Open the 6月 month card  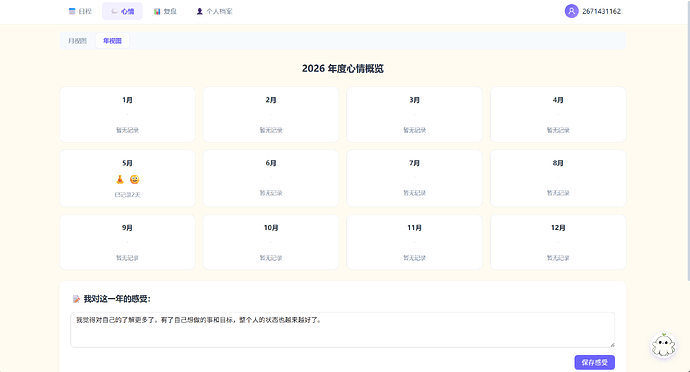pos(271,178)
